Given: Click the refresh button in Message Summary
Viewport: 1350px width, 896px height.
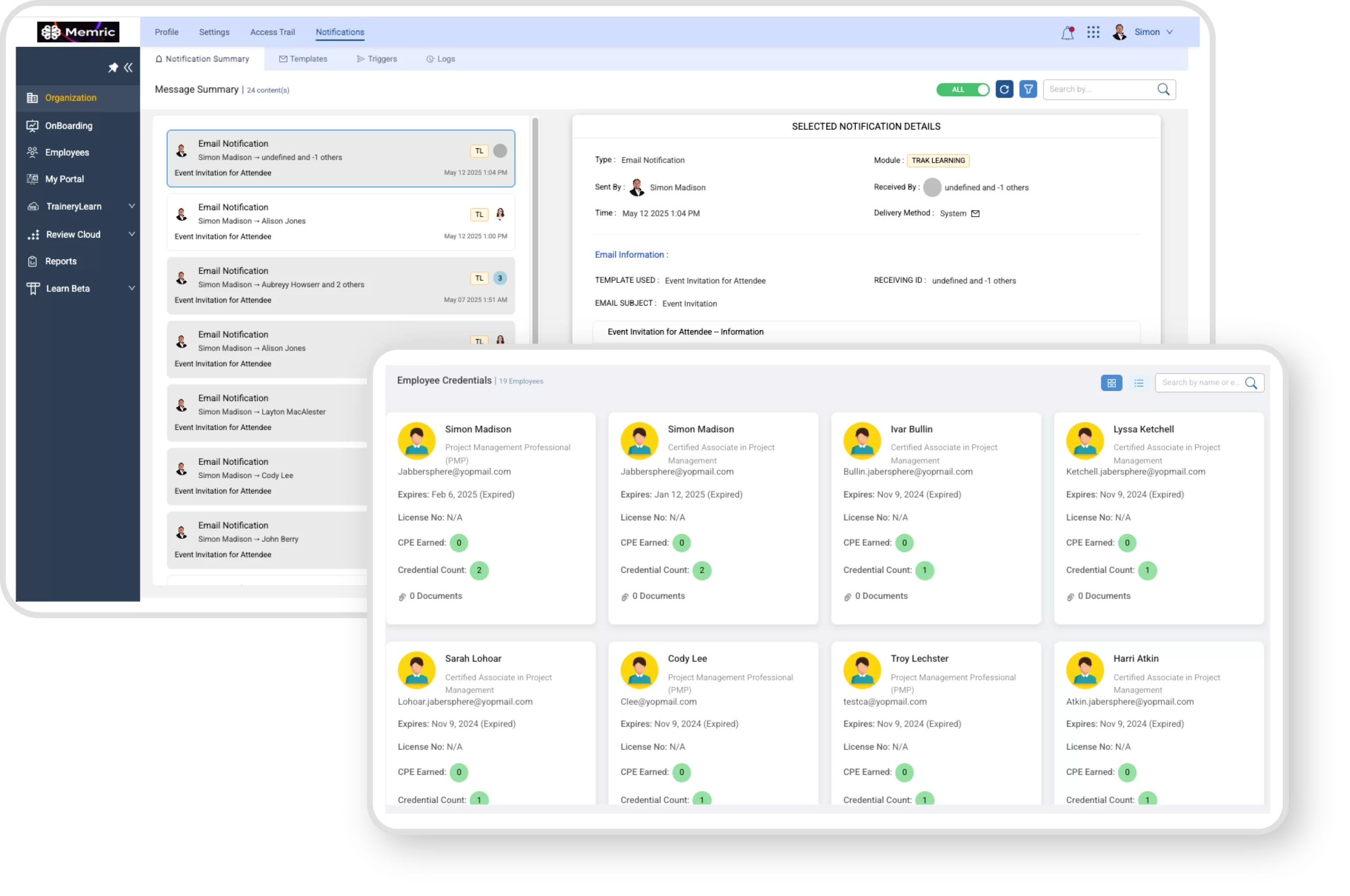Looking at the screenshot, I should point(1004,89).
